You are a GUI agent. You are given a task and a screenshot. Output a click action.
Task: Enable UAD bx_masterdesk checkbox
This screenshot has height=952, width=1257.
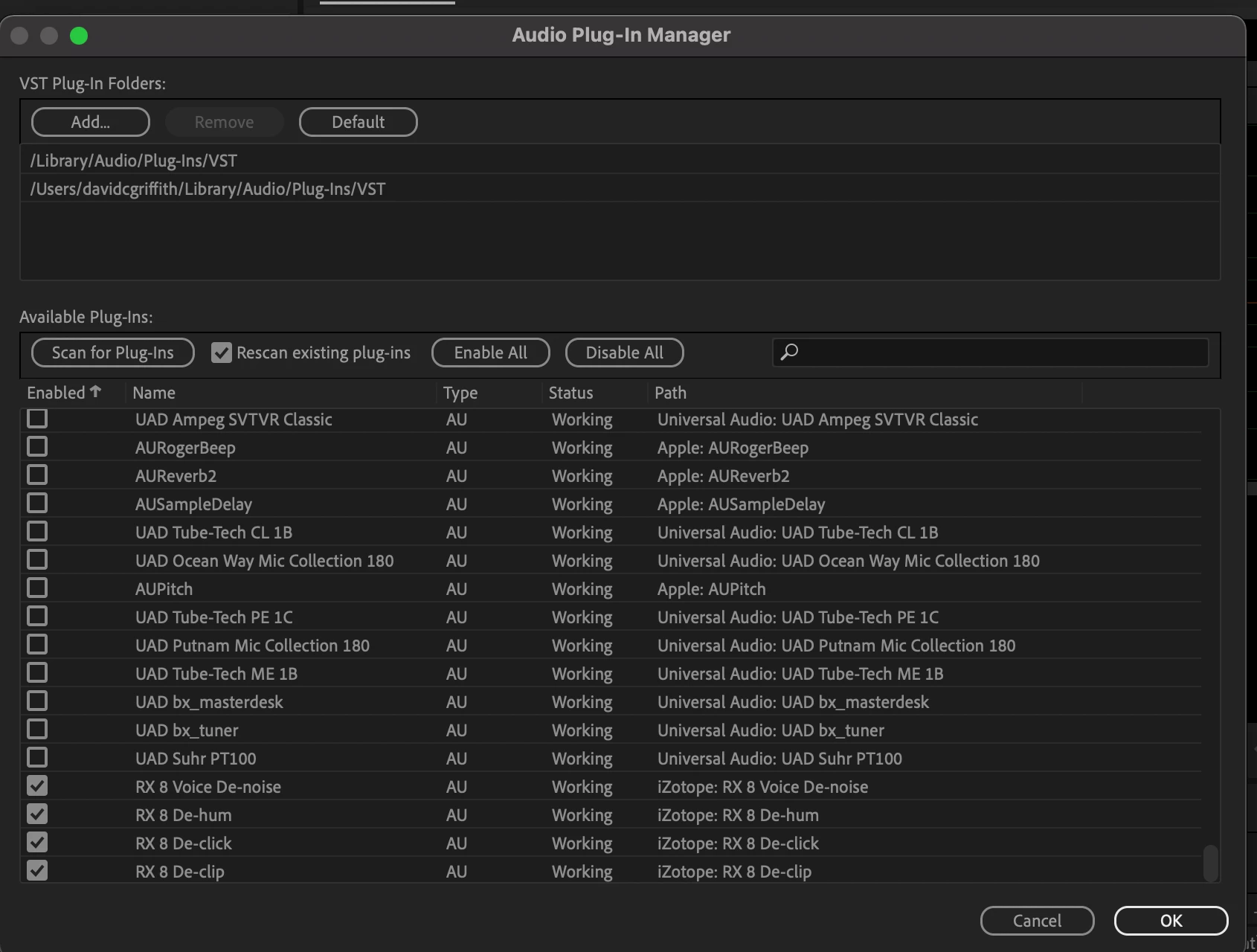pyautogui.click(x=37, y=701)
